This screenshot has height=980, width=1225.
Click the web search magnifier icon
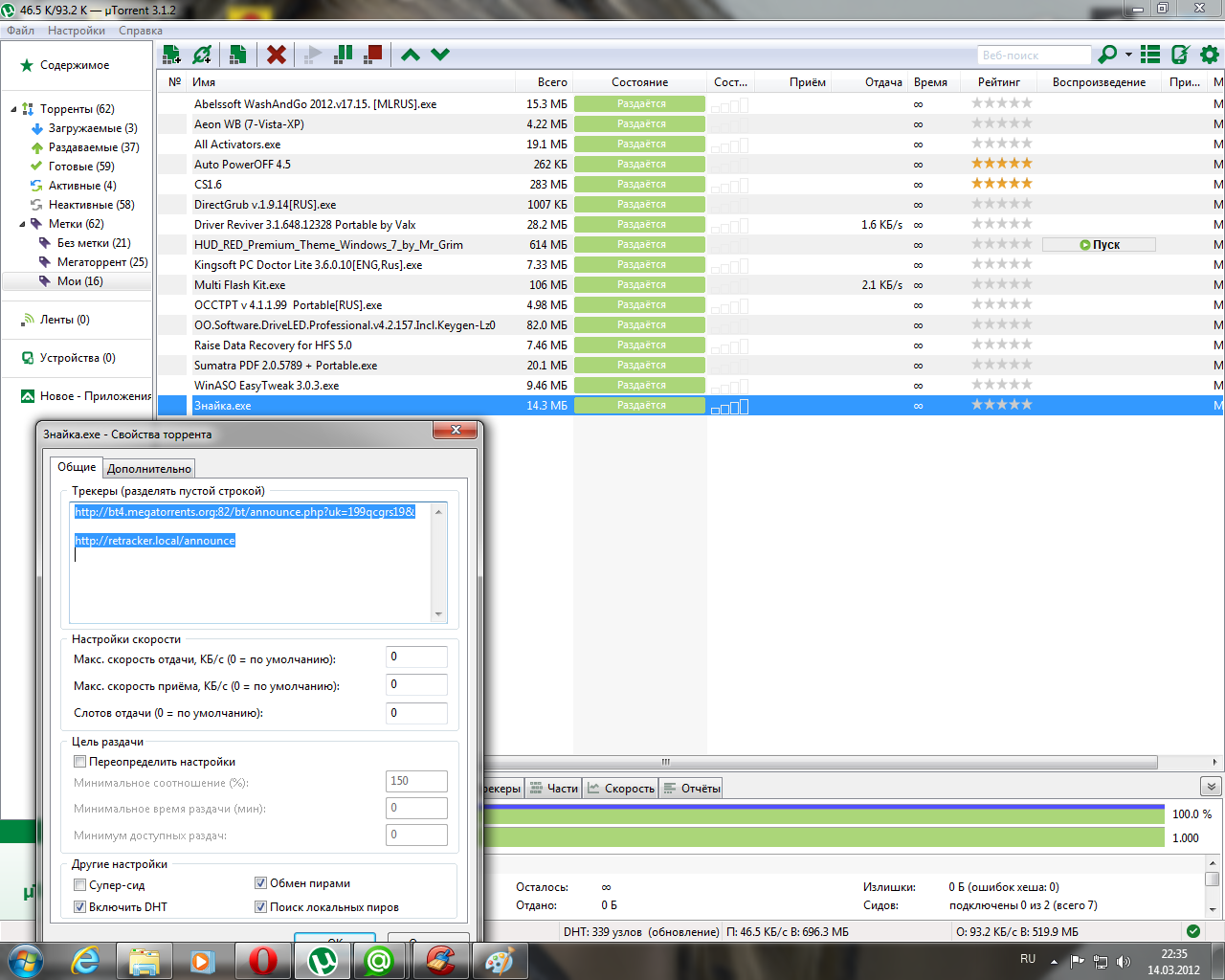(1107, 55)
